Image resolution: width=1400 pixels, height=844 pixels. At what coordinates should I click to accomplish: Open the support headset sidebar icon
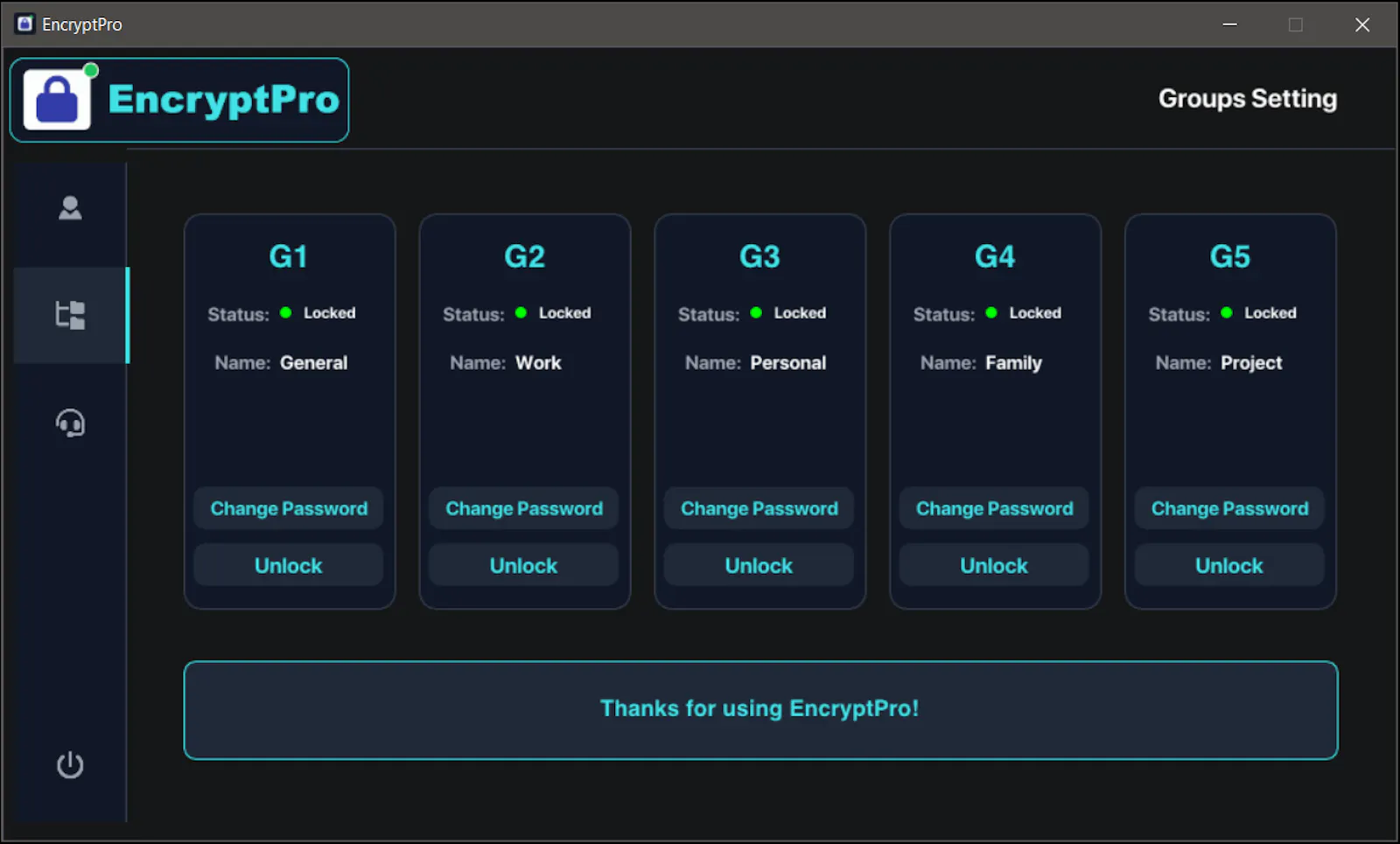pyautogui.click(x=70, y=423)
